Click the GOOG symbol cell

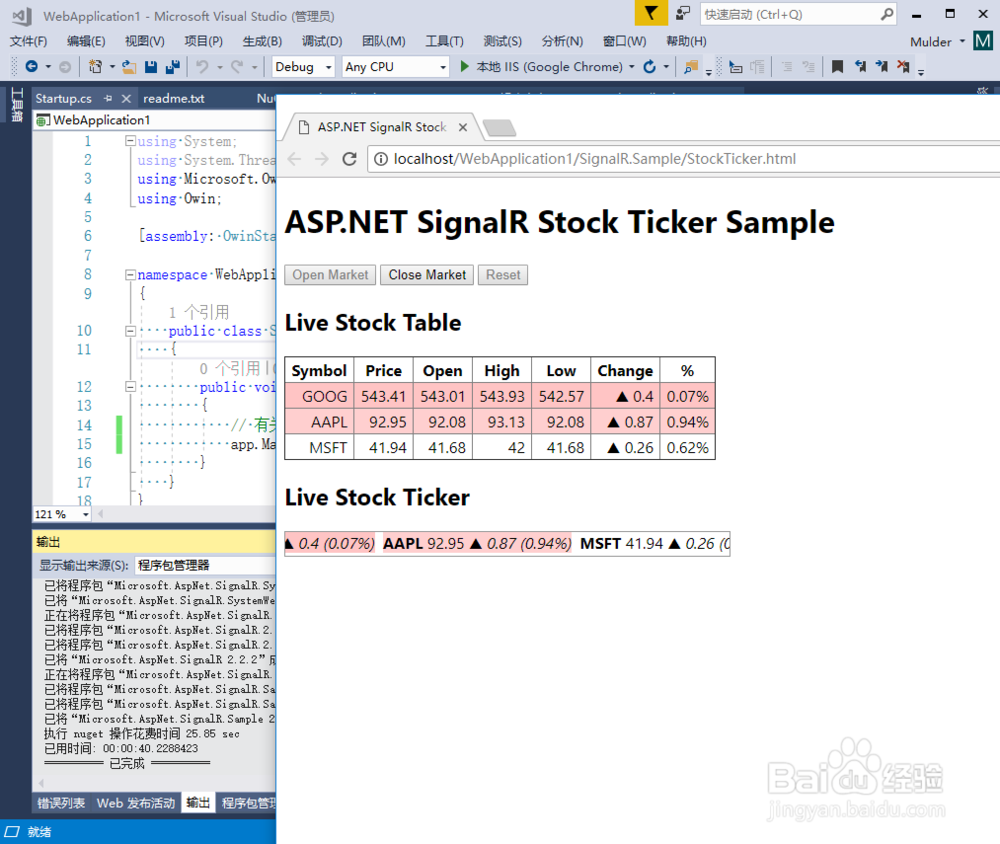tap(318, 396)
